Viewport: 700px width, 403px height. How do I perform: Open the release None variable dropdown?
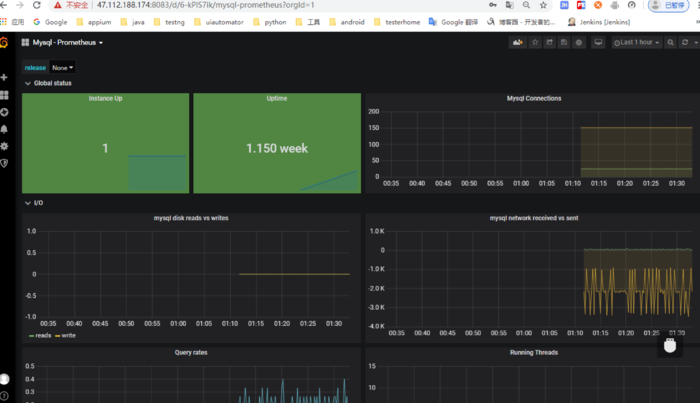62,68
